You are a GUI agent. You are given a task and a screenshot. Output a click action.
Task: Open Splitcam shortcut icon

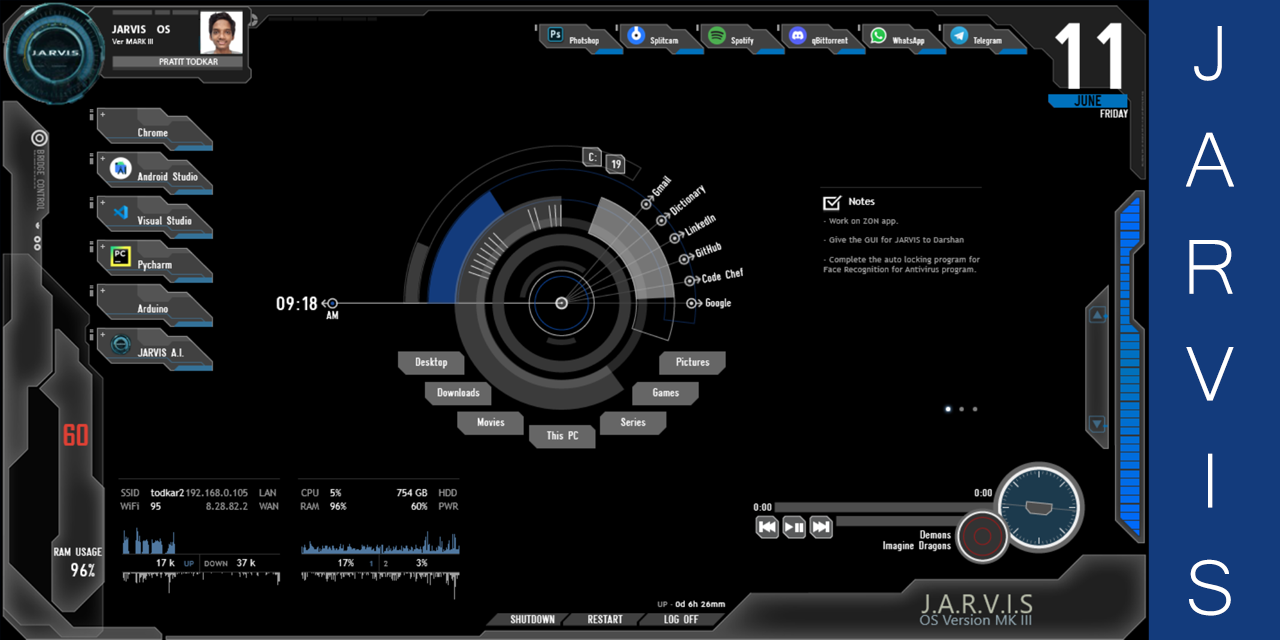pyautogui.click(x=636, y=35)
